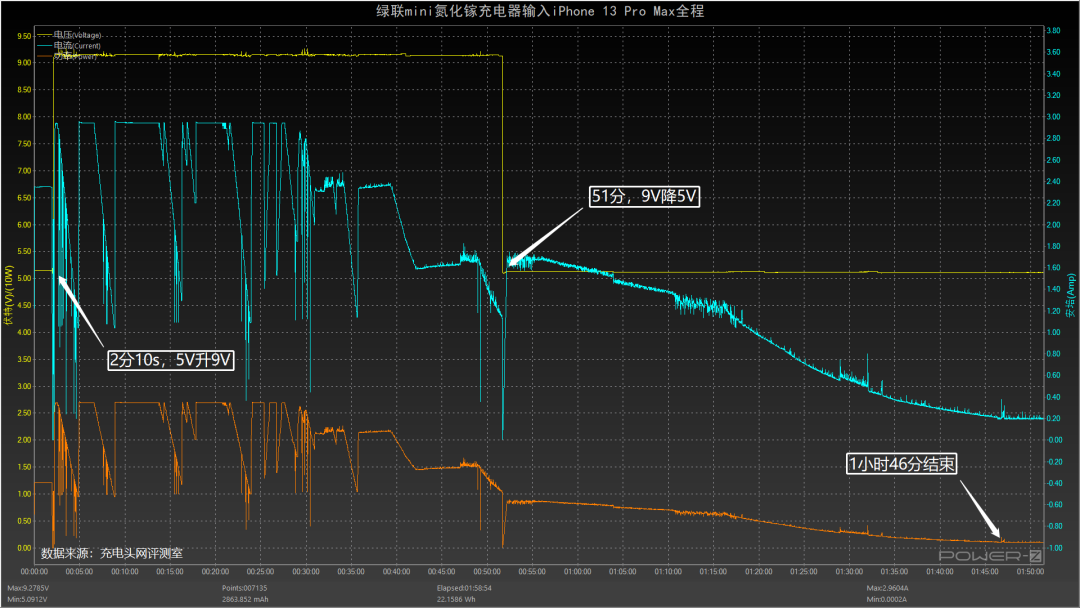Click the 01:00:00 time axis tick

pyautogui.click(x=577, y=572)
